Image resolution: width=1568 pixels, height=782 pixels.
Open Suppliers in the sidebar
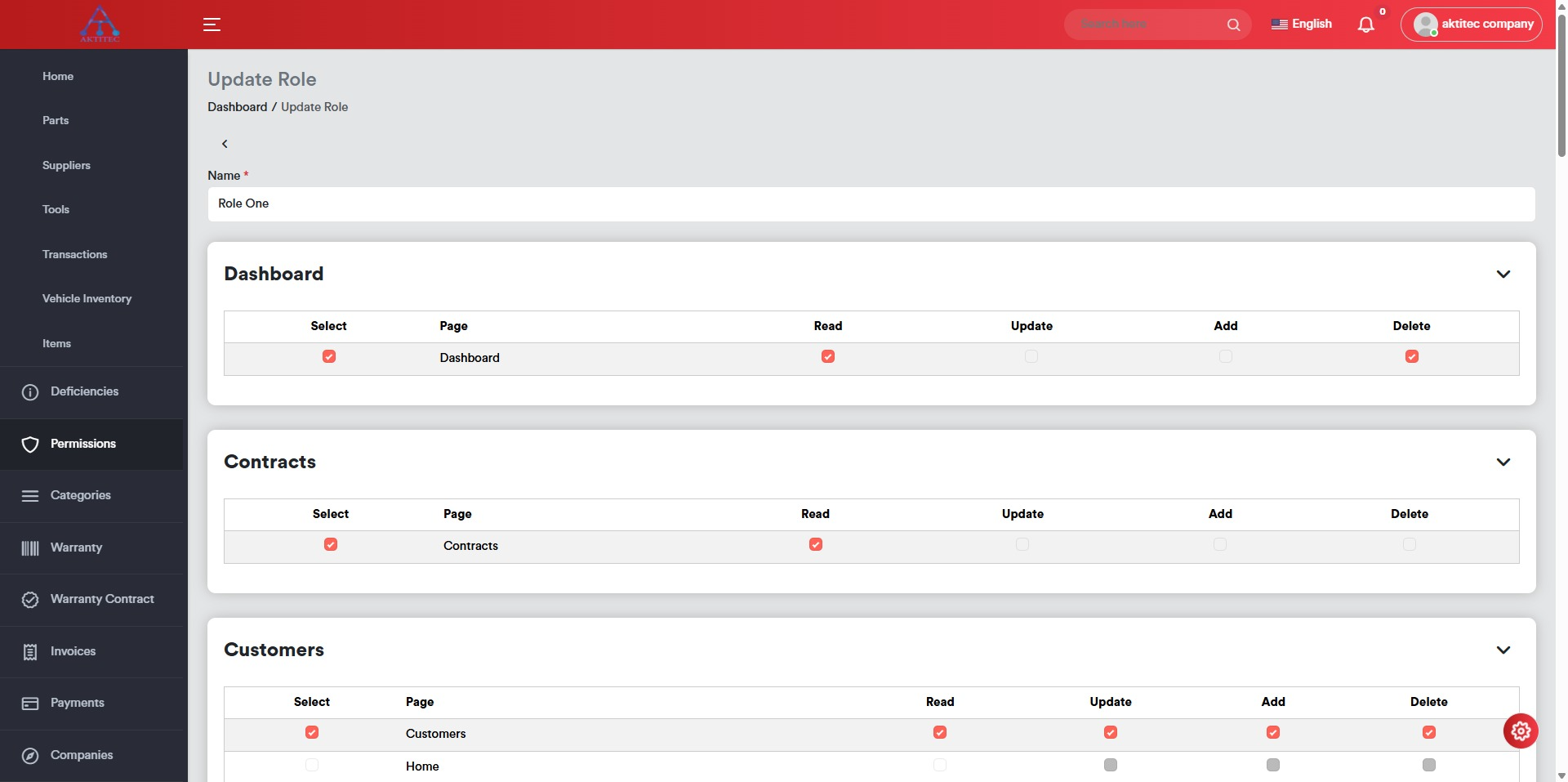66,165
